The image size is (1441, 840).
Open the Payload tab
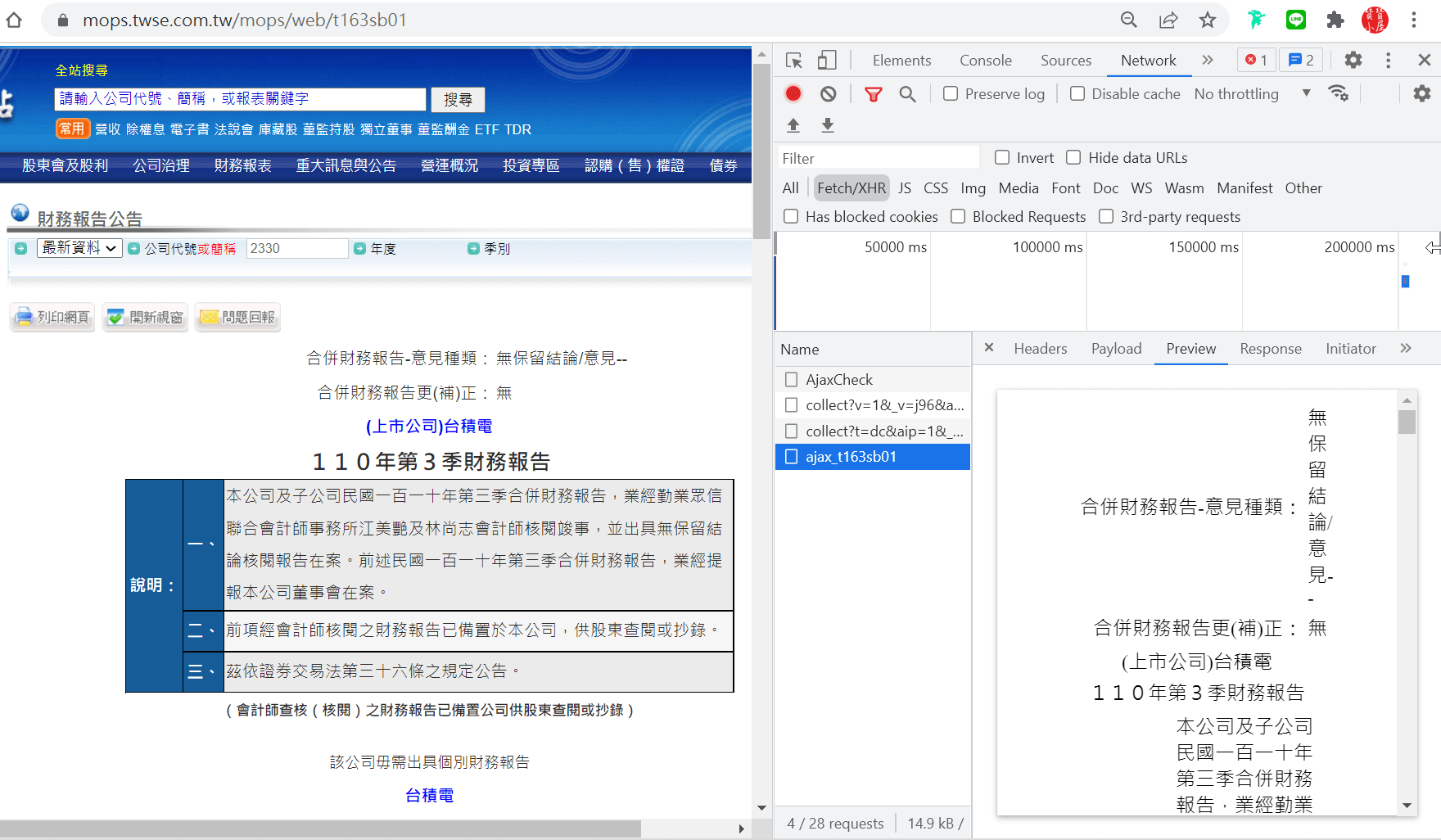tap(1116, 349)
